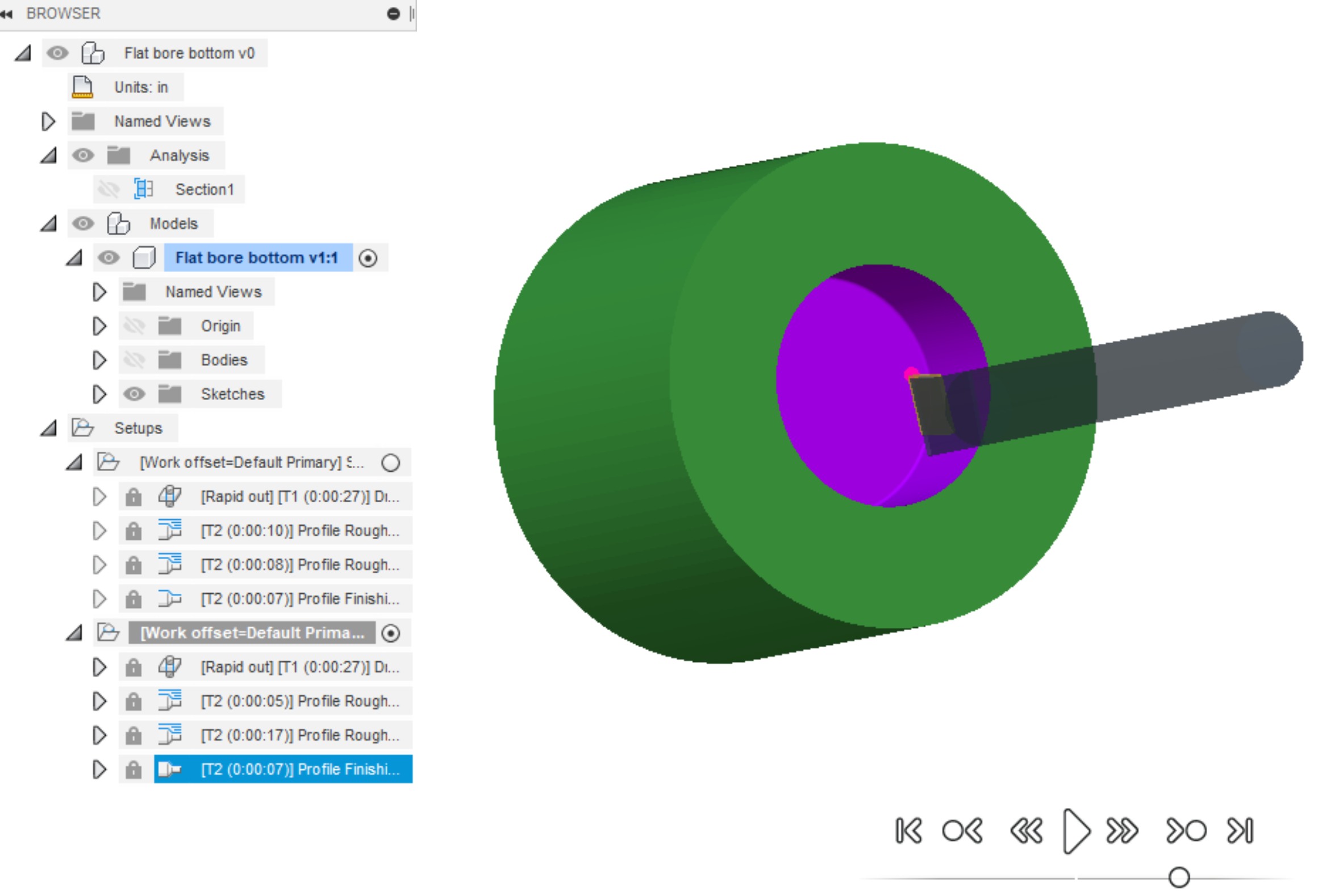Collapse the Flat bore bottom v0 root node
Image resolution: width=1343 pixels, height=896 pixels.
tap(23, 53)
